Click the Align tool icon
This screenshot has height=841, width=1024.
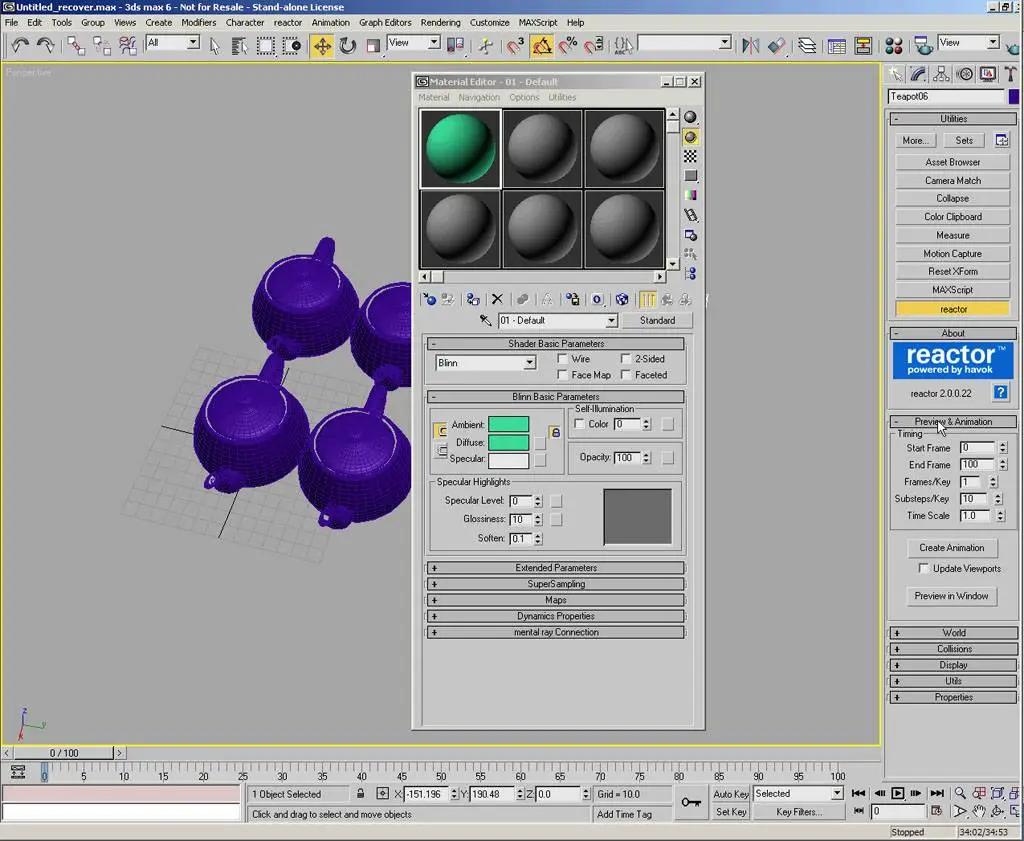tap(776, 46)
